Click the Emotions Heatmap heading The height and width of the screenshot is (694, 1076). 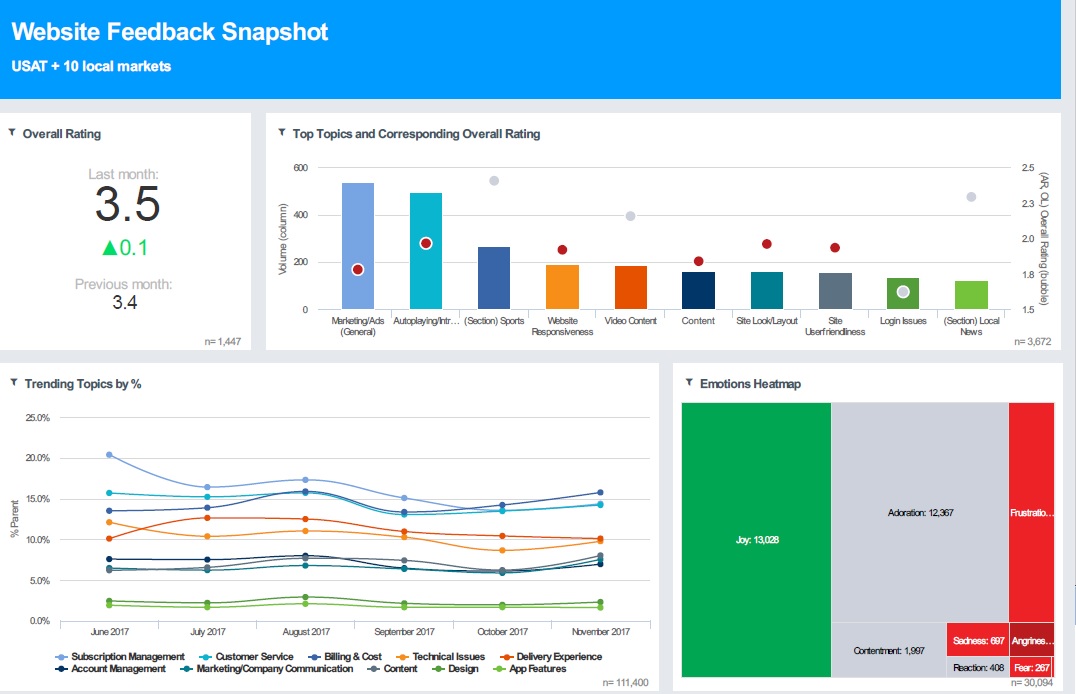click(x=750, y=384)
